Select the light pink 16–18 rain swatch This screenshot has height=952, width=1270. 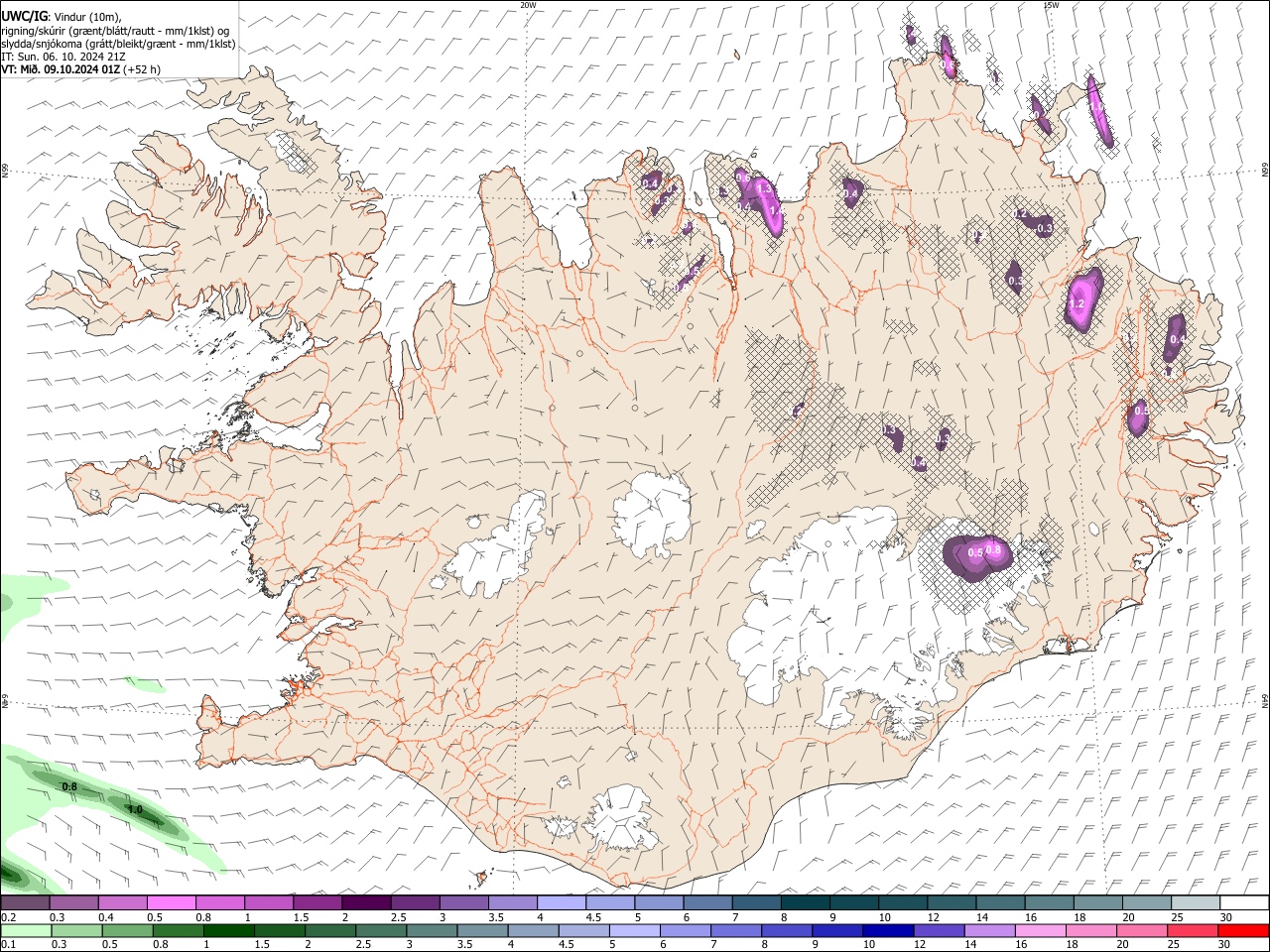1040,930
